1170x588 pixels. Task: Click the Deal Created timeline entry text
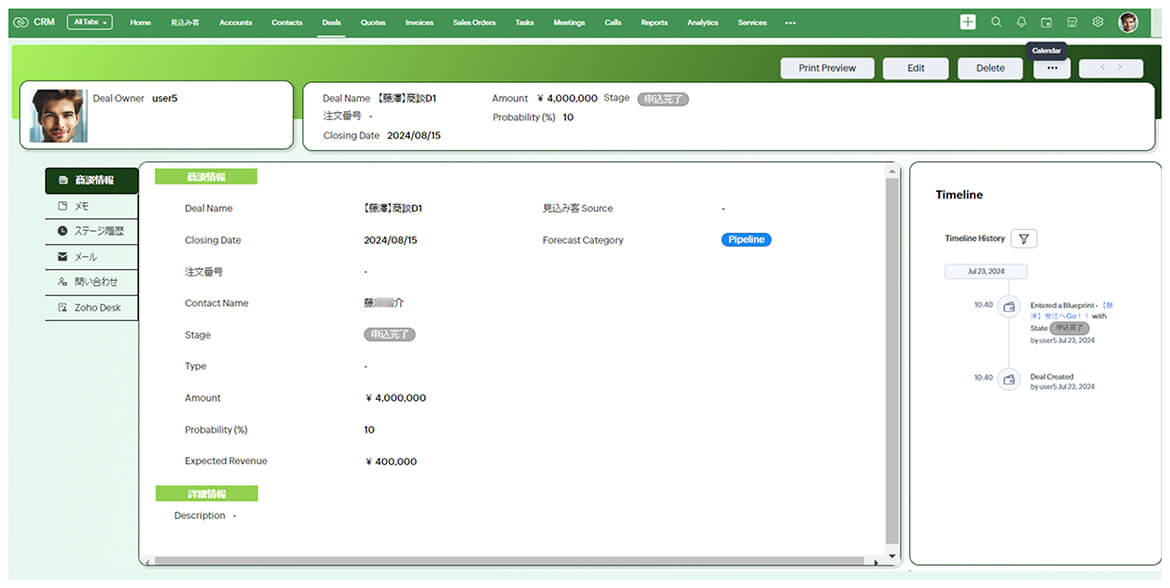pyautogui.click(x=1052, y=377)
